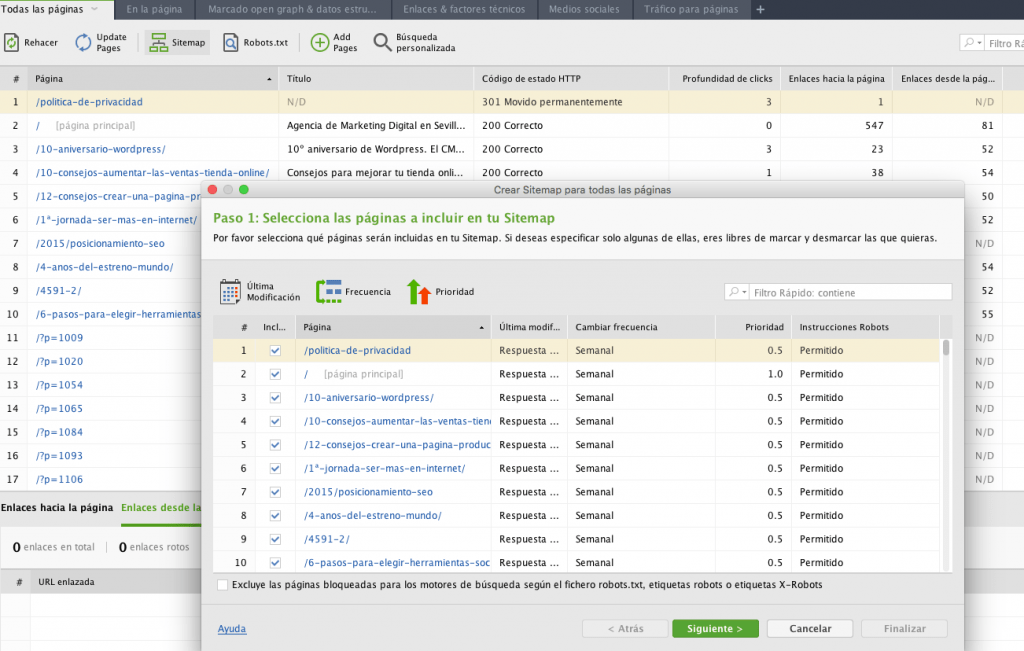Screen dimensions: 1024x651
Task: Switch to En la página tab
Action: coord(154,9)
